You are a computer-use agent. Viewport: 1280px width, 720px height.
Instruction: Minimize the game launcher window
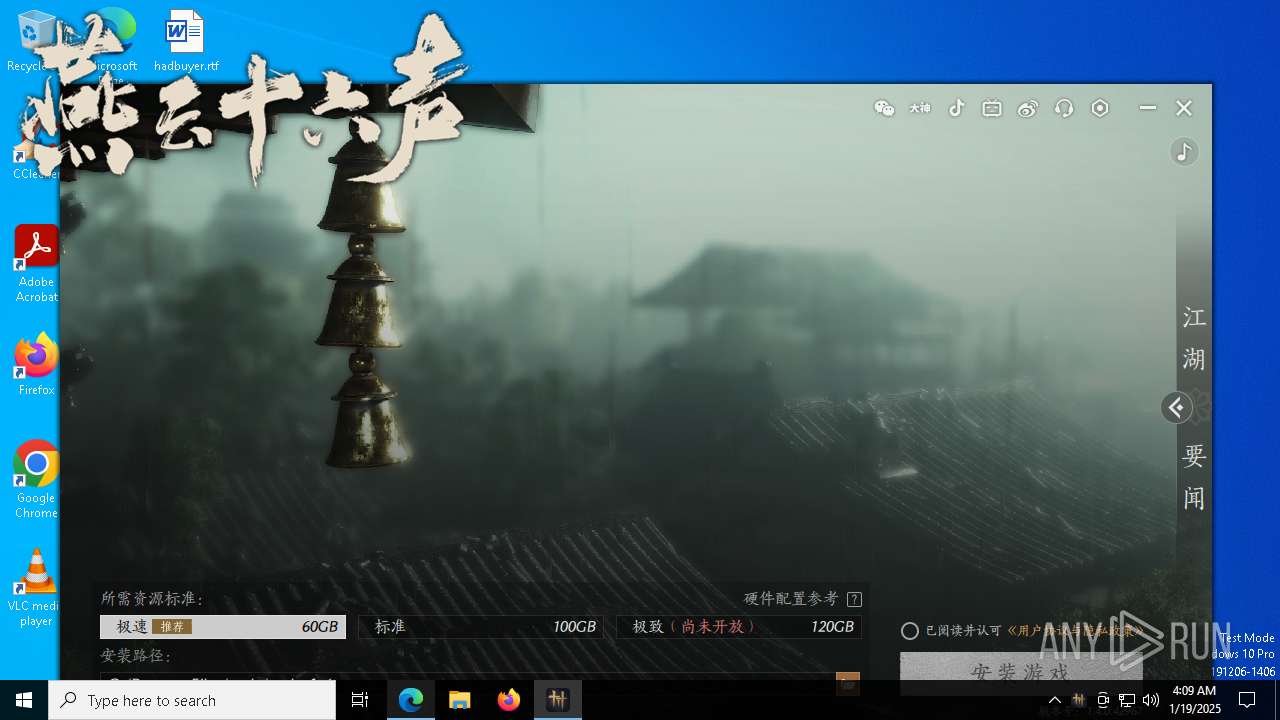coord(1148,108)
